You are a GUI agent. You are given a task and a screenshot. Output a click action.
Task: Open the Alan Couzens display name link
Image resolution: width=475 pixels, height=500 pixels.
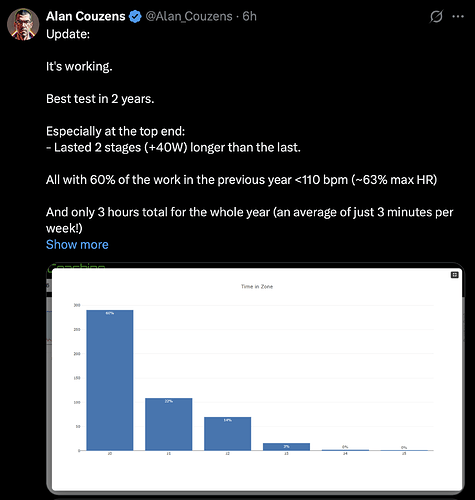click(x=86, y=16)
